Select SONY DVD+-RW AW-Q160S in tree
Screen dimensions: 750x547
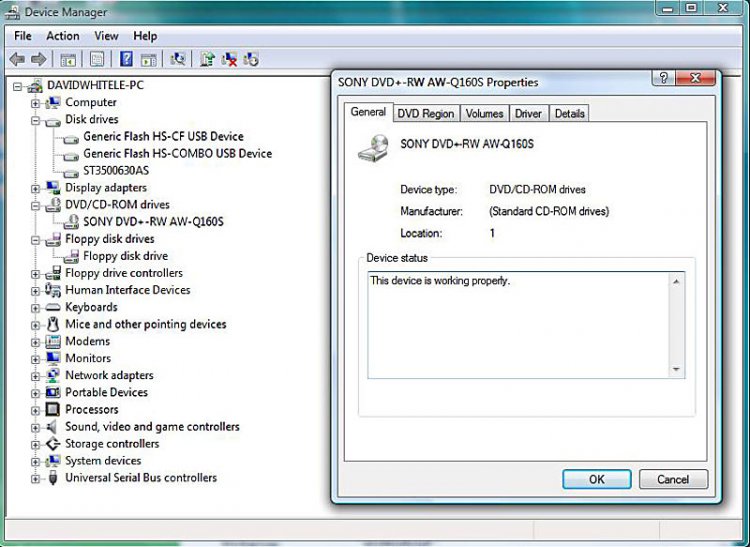154,222
